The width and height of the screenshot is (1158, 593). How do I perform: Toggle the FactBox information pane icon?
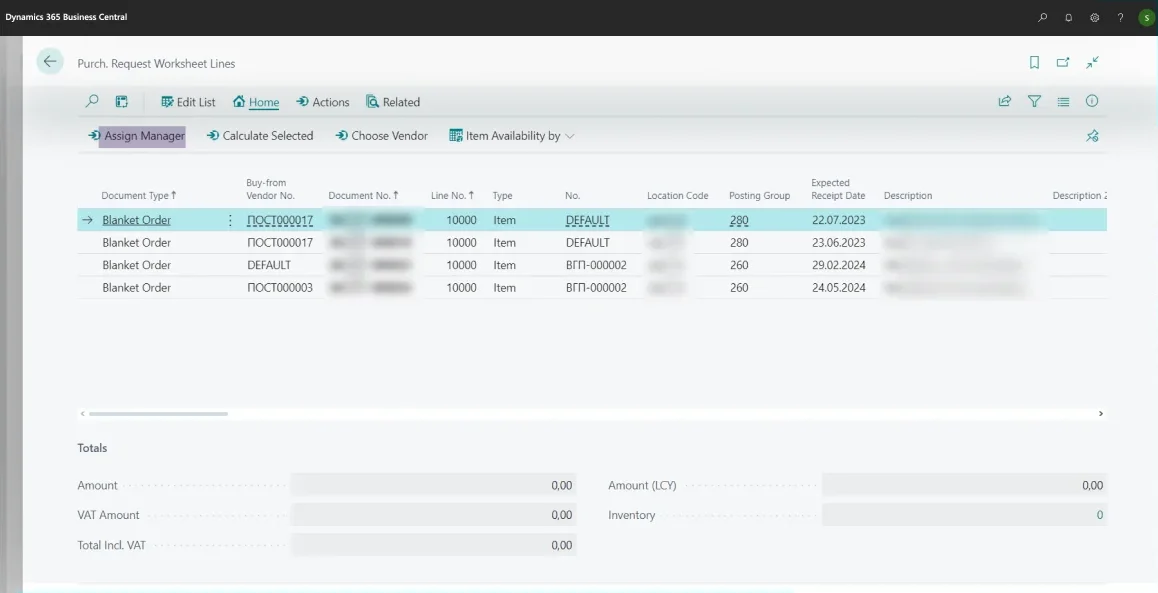click(1092, 102)
